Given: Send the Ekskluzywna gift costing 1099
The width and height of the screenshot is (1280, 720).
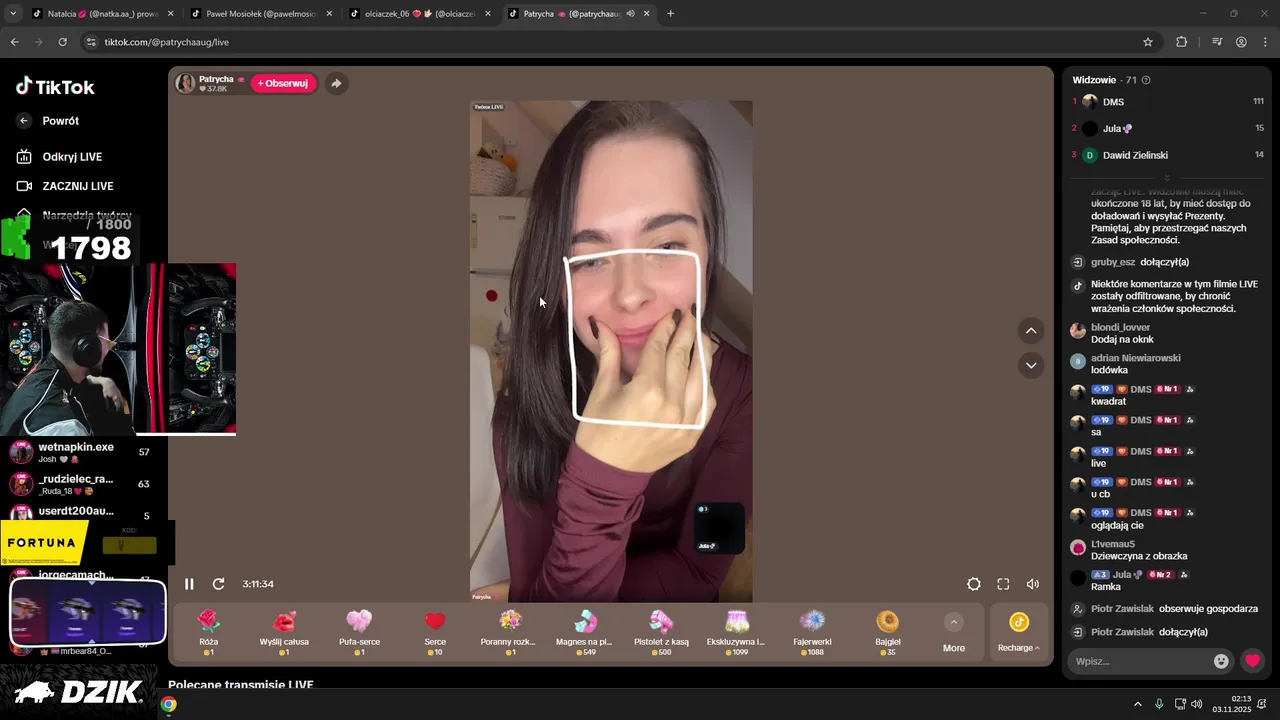Looking at the screenshot, I should [x=736, y=632].
